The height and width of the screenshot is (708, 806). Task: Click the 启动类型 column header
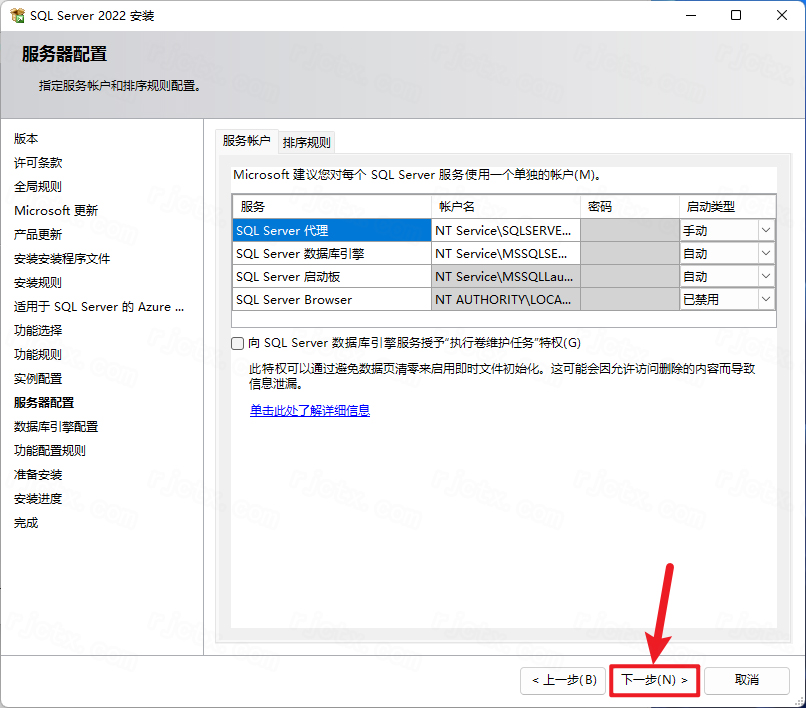coord(727,207)
